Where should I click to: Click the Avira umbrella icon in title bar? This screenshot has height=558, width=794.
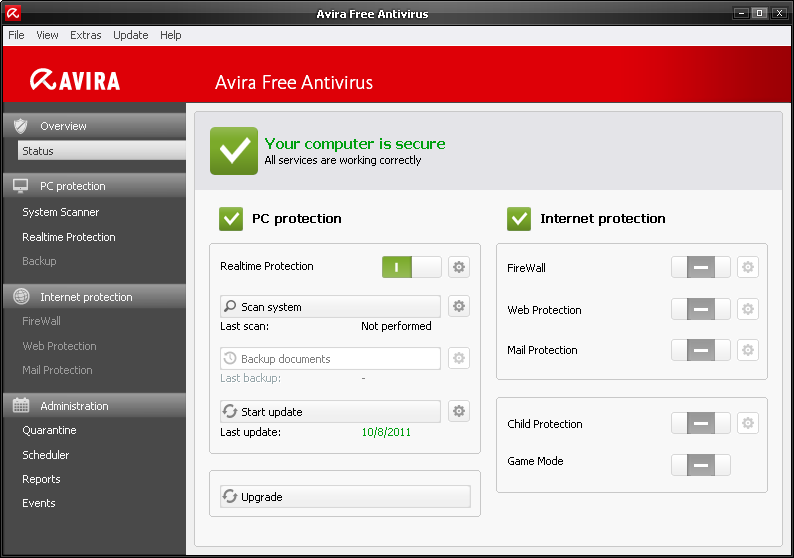pyautogui.click(x=13, y=13)
